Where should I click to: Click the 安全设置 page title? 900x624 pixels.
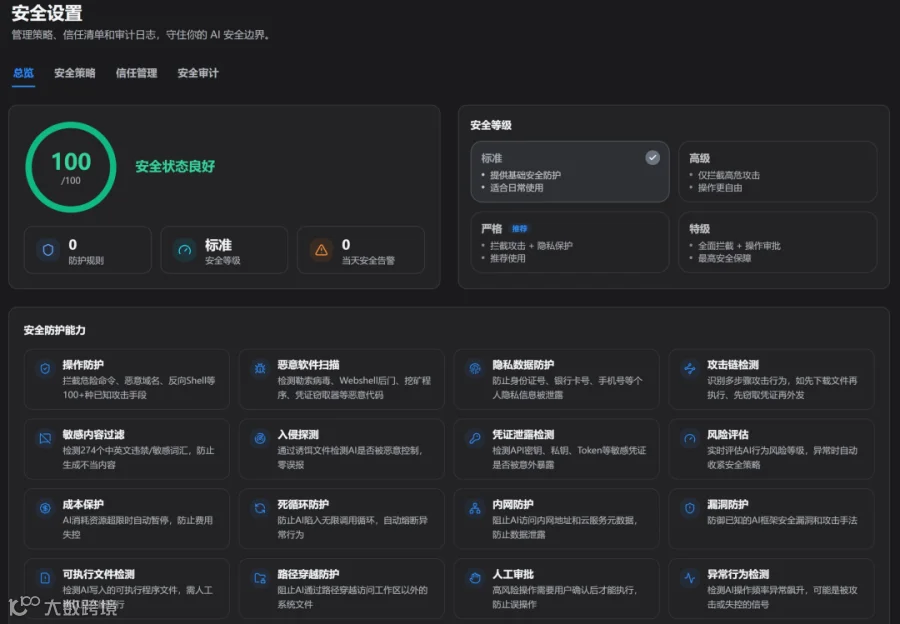[47, 13]
